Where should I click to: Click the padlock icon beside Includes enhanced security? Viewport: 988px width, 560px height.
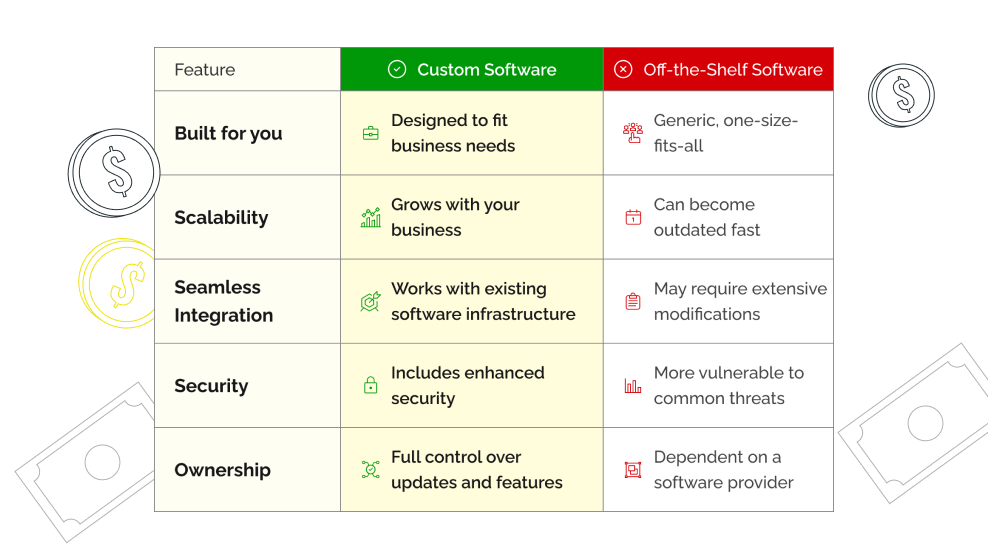click(x=371, y=385)
